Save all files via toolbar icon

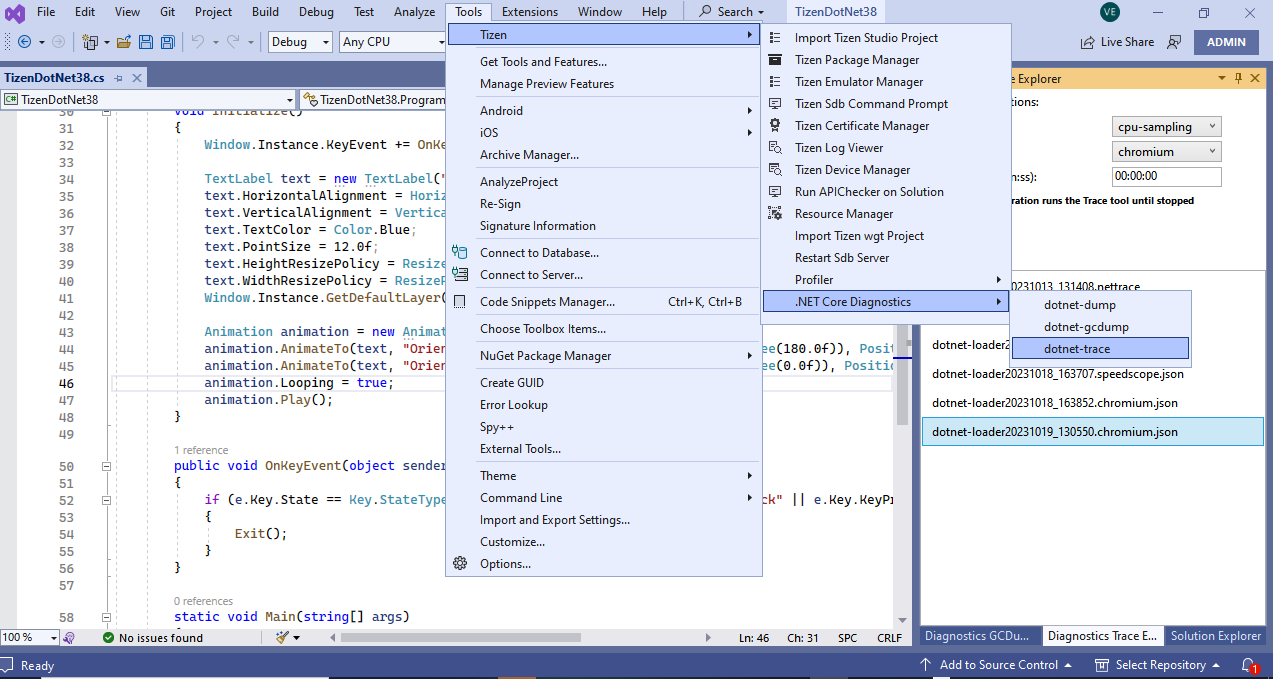pyautogui.click(x=168, y=41)
